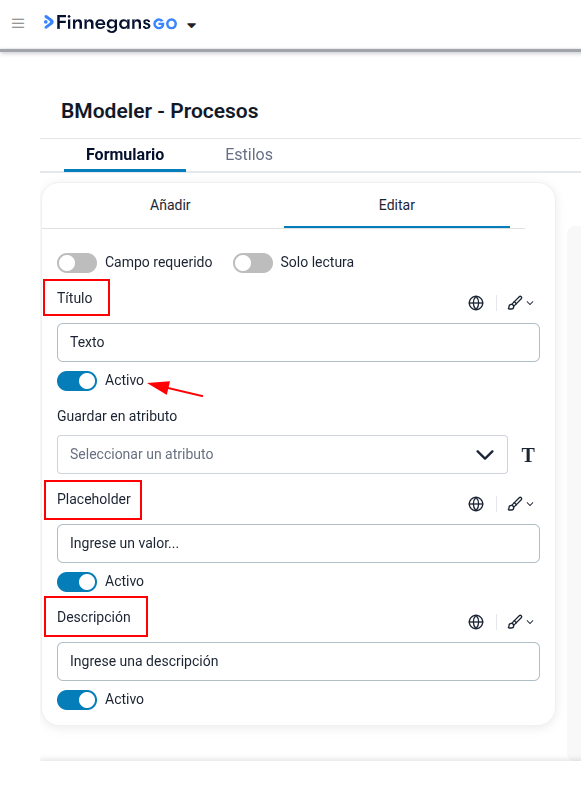Select the Editar tab
Screen dimensions: 581x789
[x=397, y=205]
